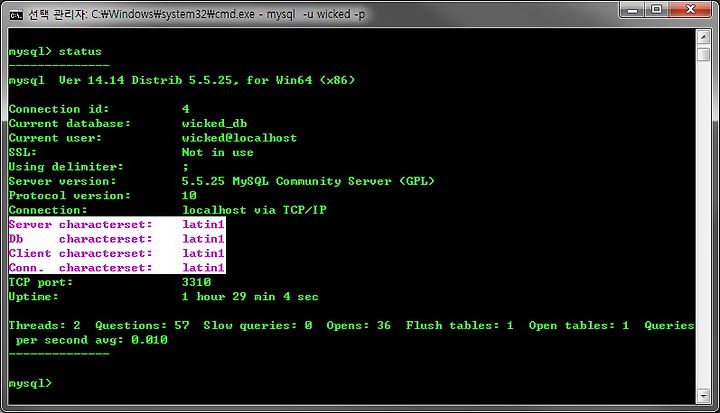Click the scrollbar up arrow

point(703,37)
